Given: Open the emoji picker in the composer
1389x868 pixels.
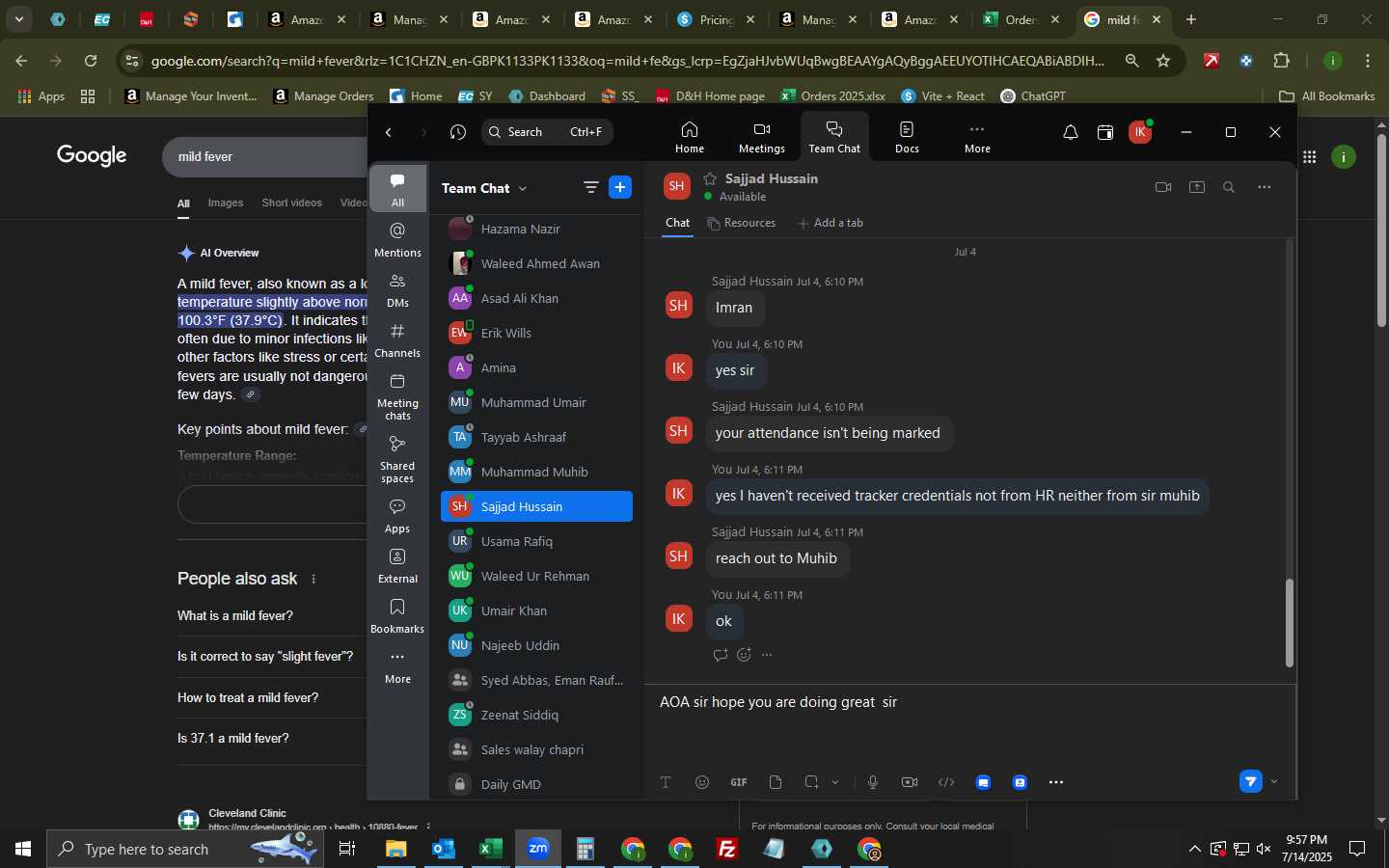Looking at the screenshot, I should (702, 782).
